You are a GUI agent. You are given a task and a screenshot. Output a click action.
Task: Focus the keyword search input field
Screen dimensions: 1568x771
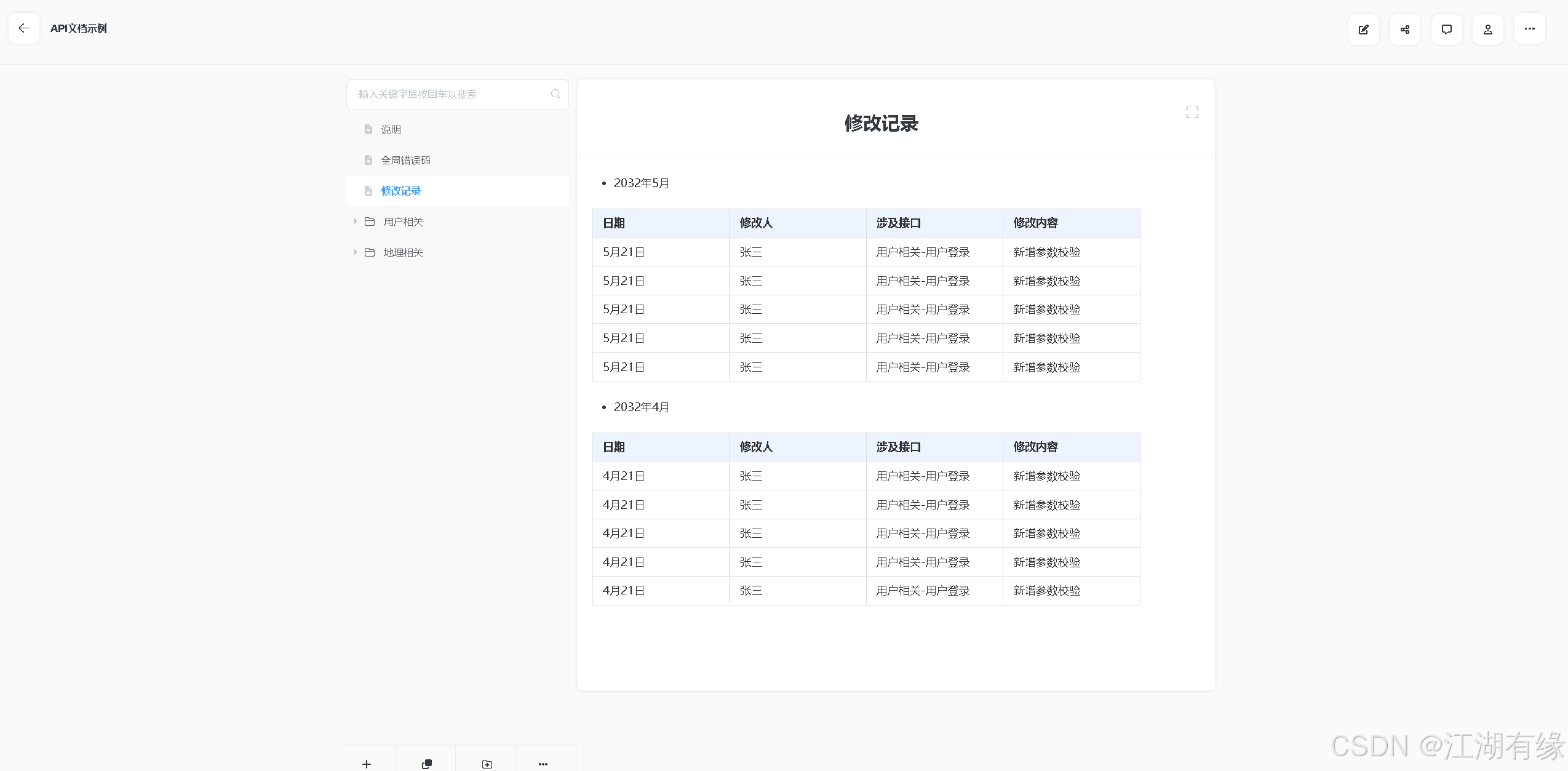tap(449, 94)
